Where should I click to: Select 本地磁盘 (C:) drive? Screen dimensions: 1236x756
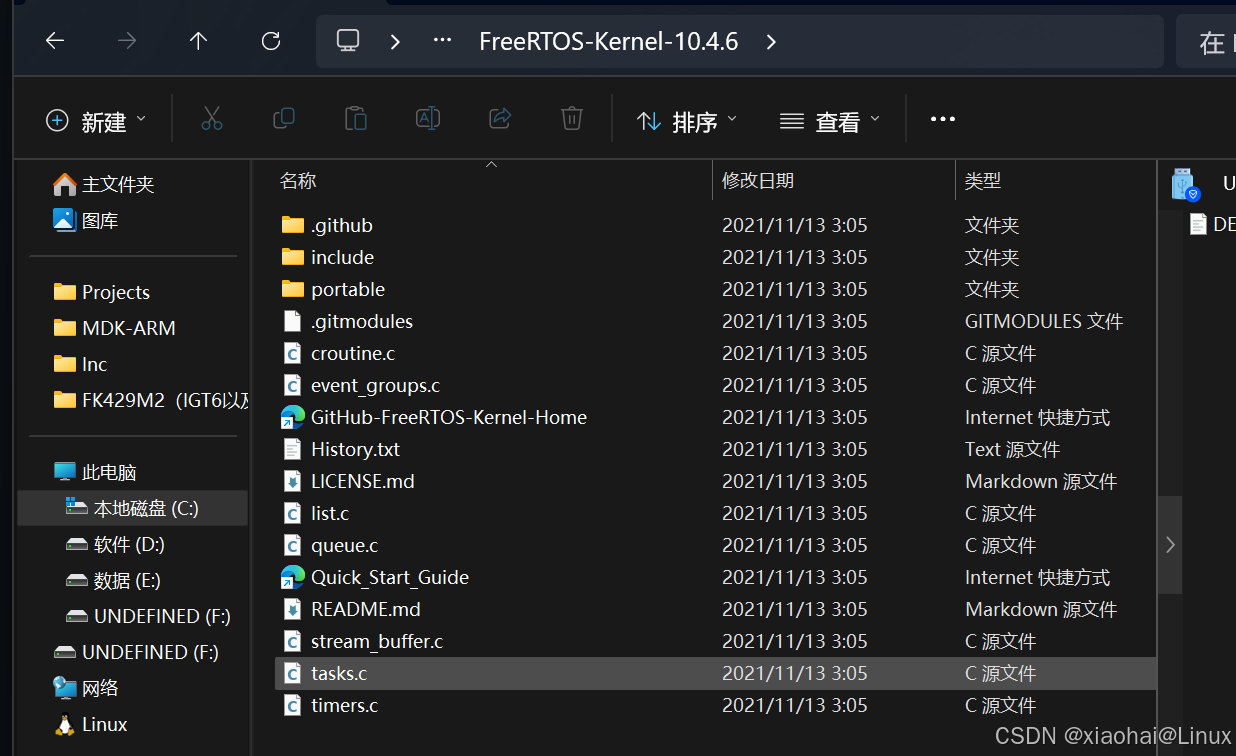pos(133,508)
